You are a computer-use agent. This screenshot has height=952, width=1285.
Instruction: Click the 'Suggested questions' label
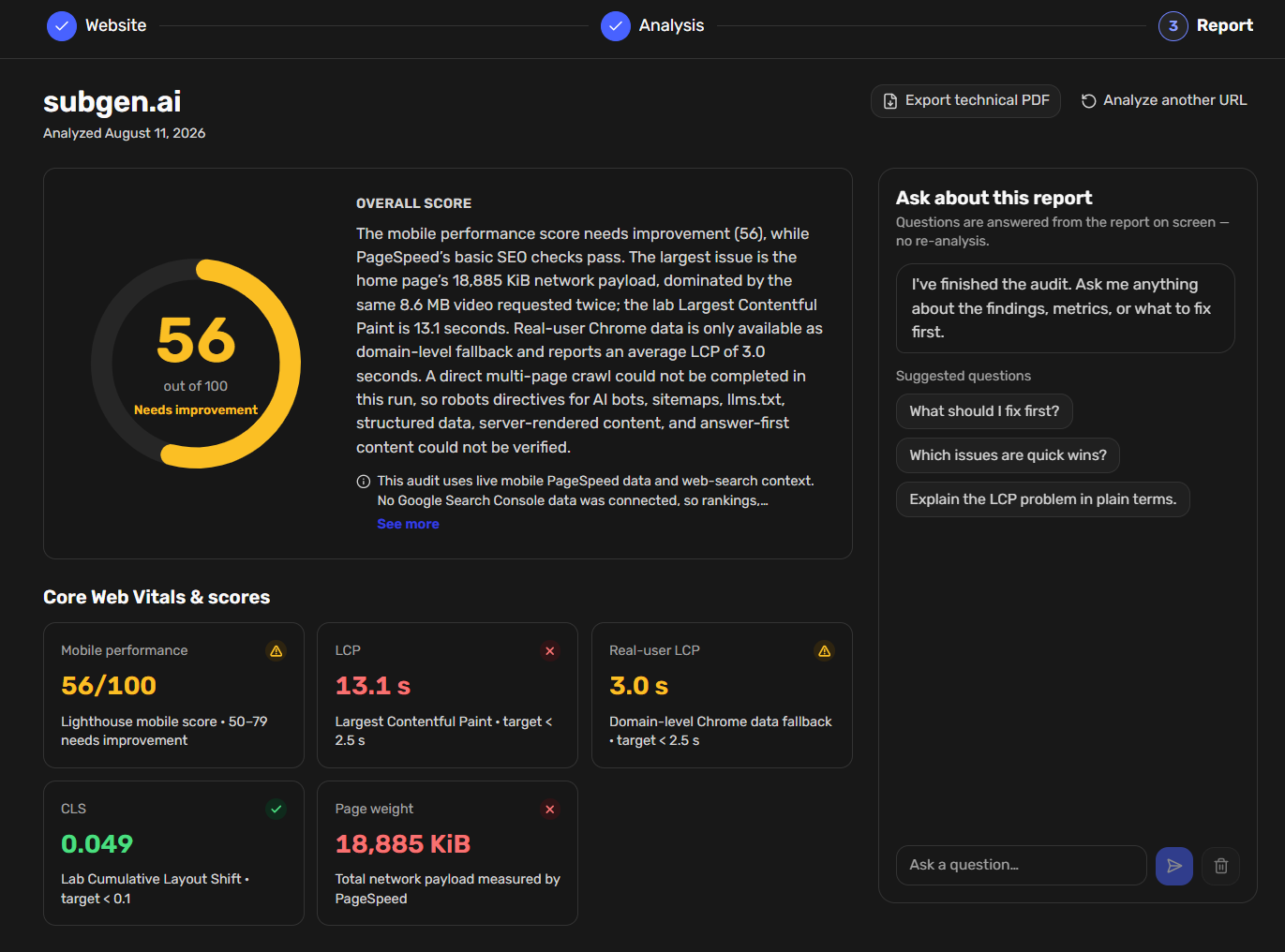pyautogui.click(x=964, y=376)
